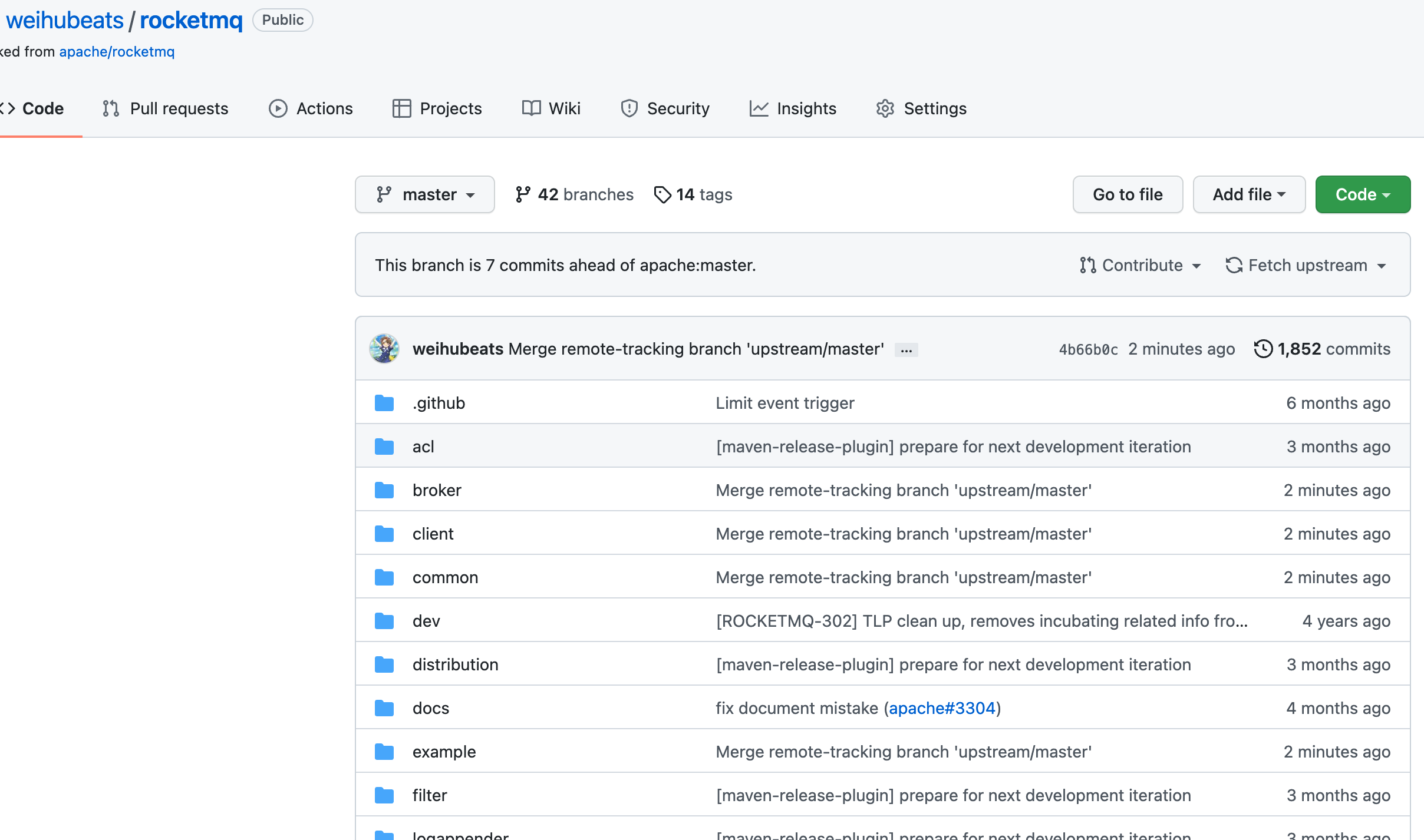
Task: Open broker row Merge remote-tracking commit
Action: (x=904, y=490)
